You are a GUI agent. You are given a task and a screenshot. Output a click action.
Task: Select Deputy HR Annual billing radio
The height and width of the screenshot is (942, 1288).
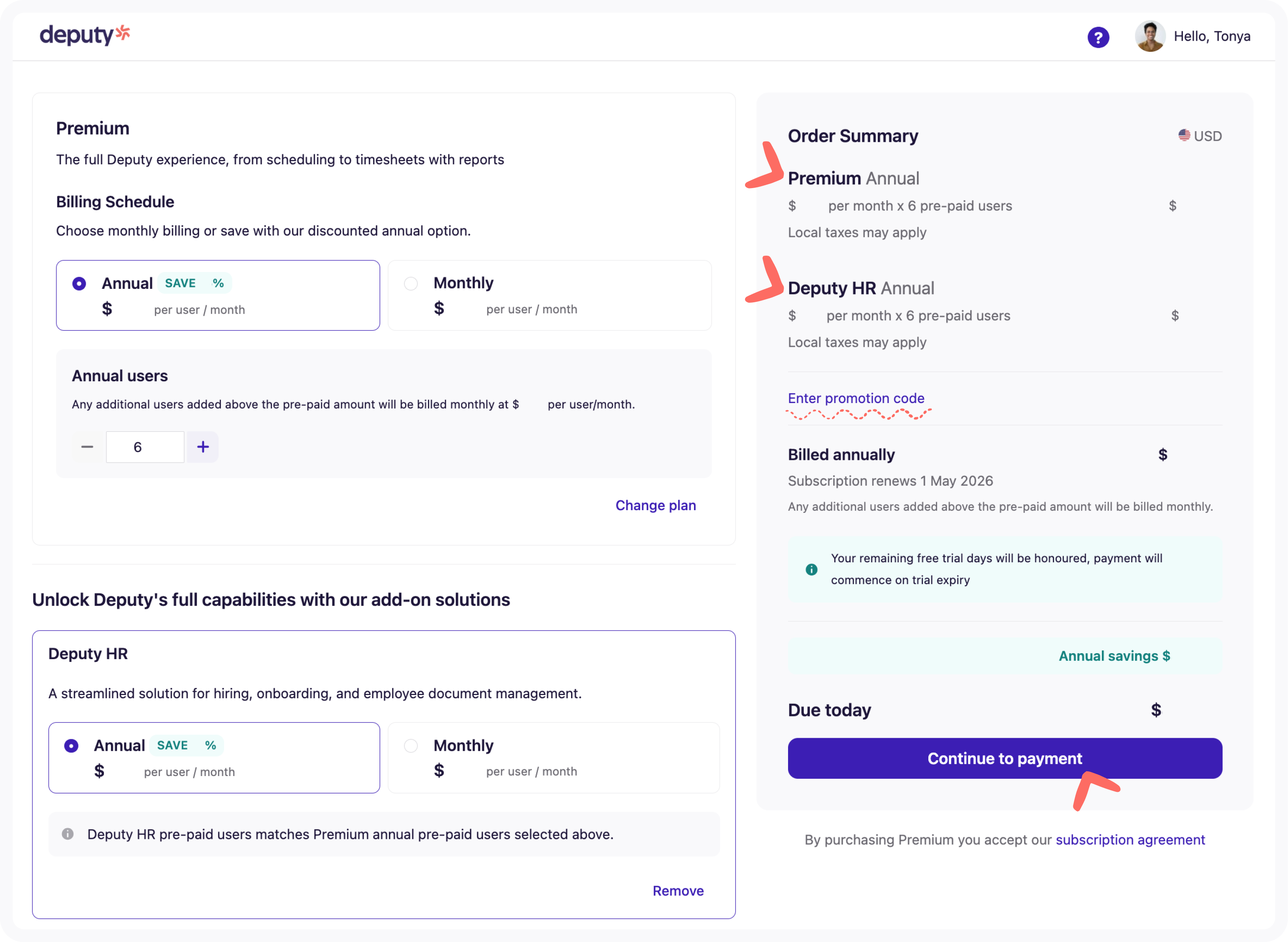tap(71, 746)
